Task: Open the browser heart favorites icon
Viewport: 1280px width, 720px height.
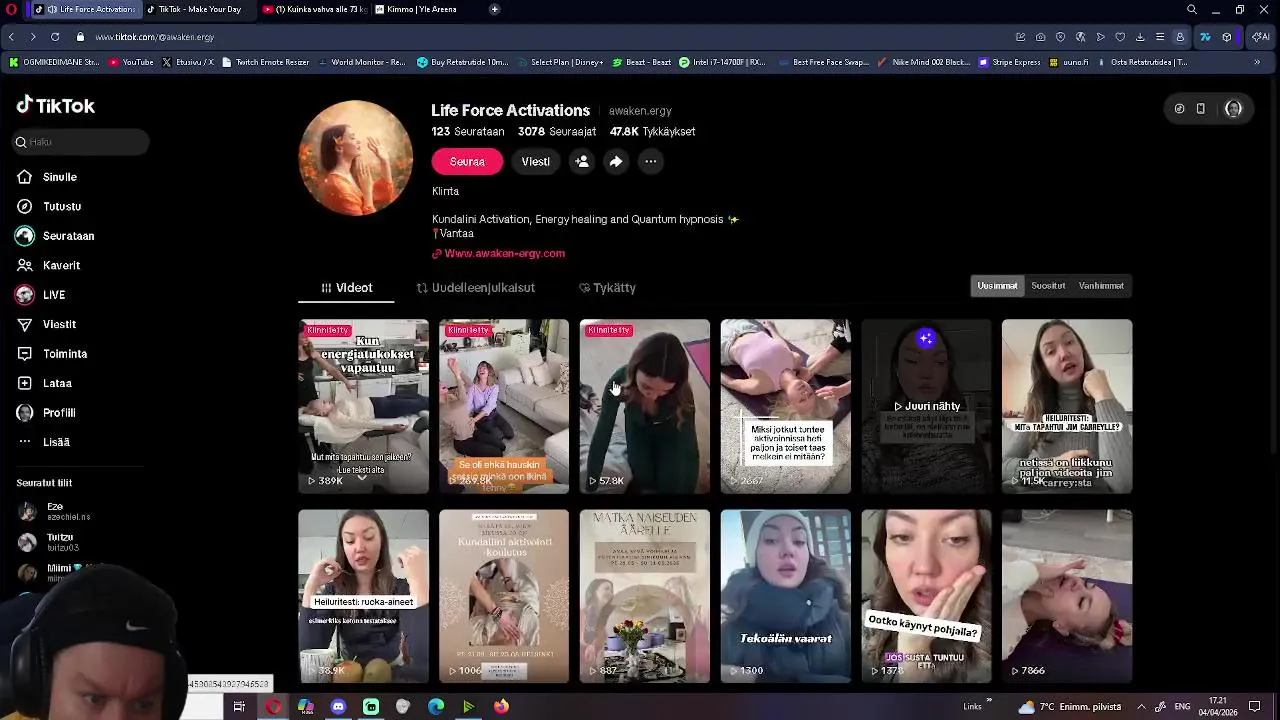Action: (x=1120, y=37)
